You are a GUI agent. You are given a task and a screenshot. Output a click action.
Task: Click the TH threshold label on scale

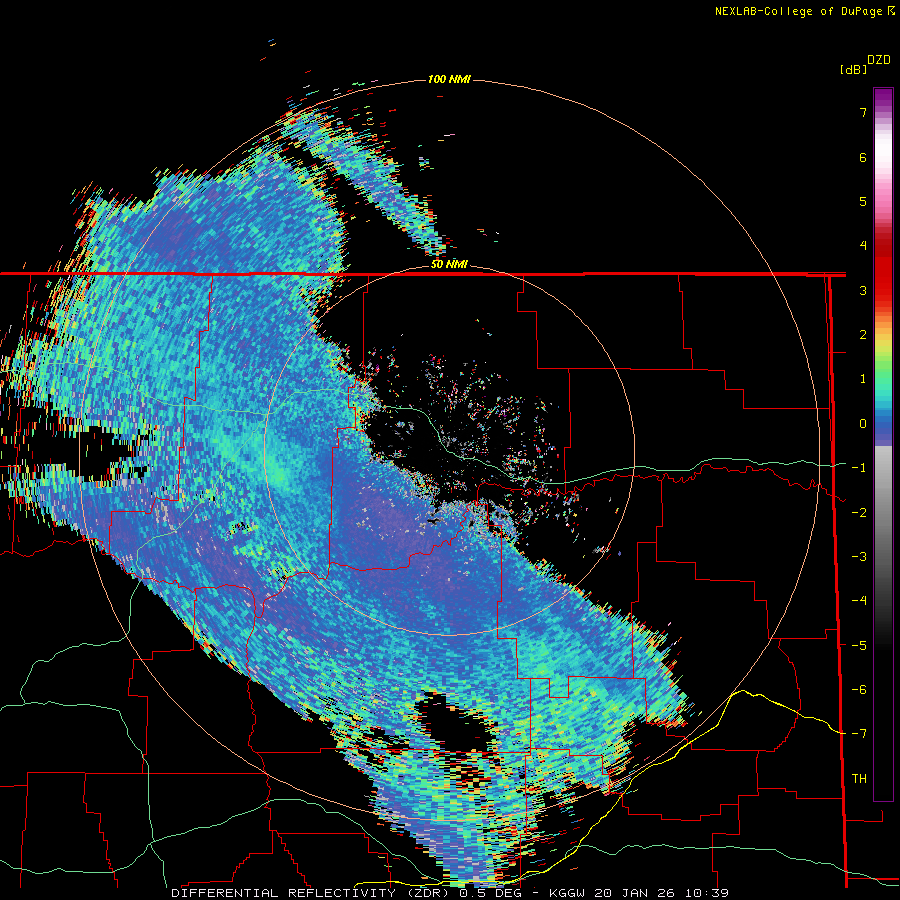[859, 779]
